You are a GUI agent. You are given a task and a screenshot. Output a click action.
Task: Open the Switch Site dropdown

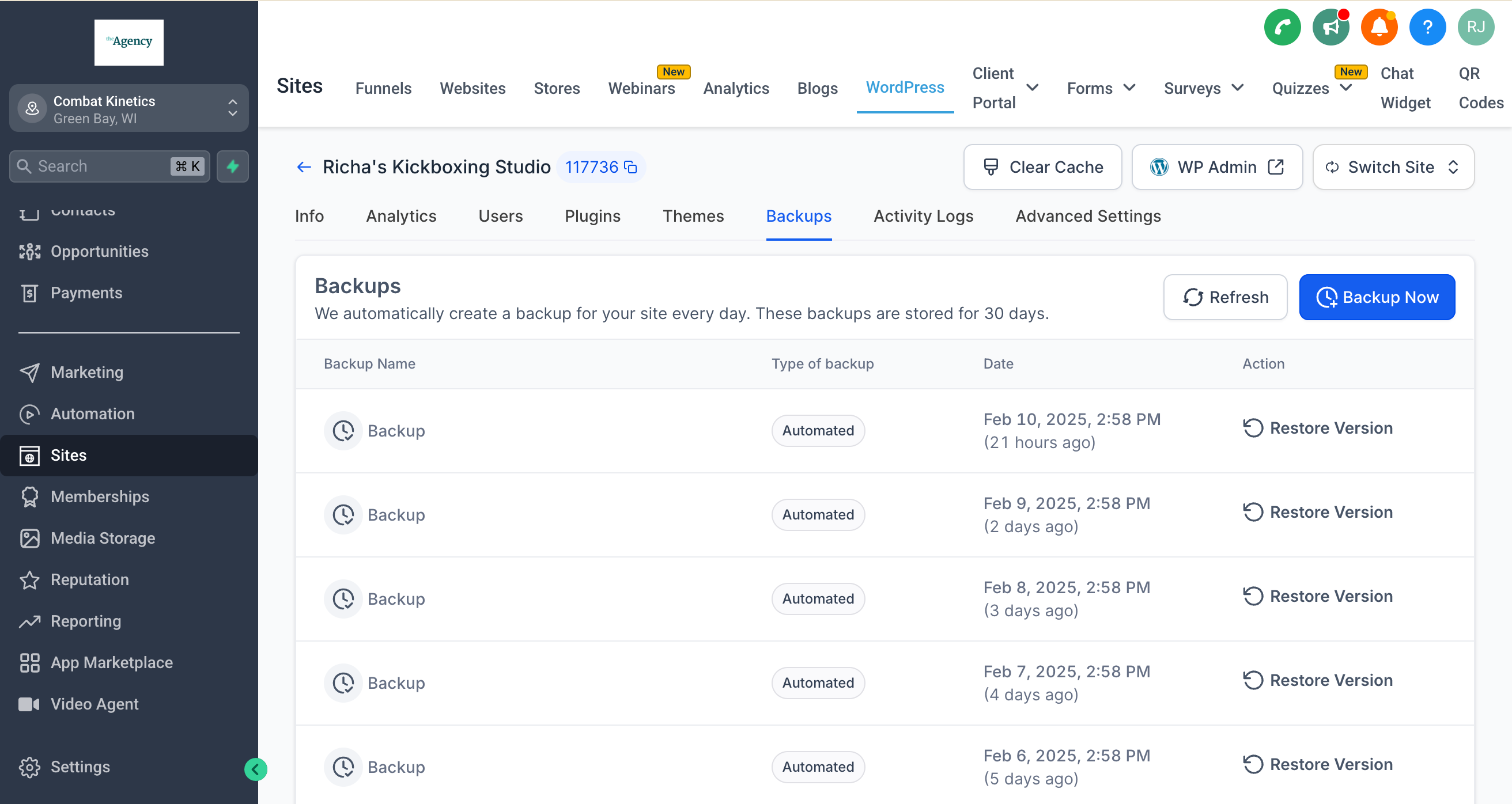[x=1392, y=167]
